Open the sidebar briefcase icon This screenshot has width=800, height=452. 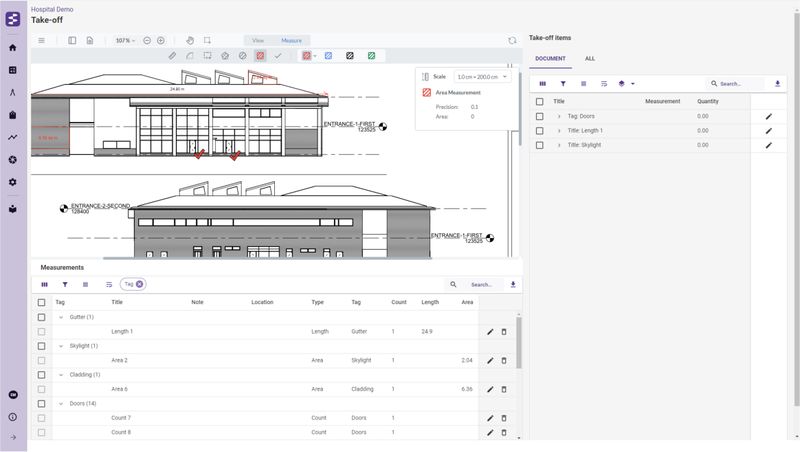point(13,115)
